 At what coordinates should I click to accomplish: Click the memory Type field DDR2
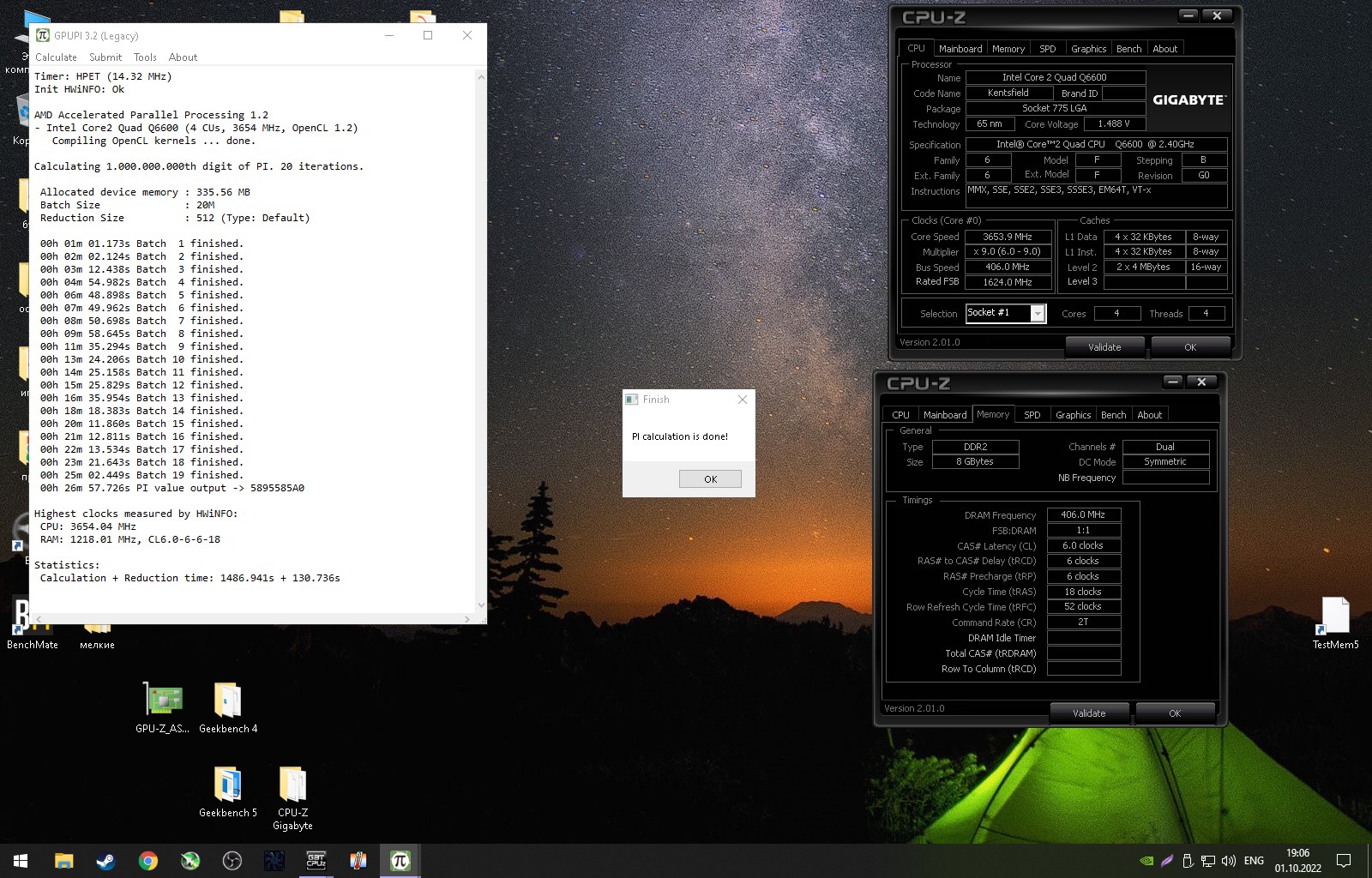(975, 447)
